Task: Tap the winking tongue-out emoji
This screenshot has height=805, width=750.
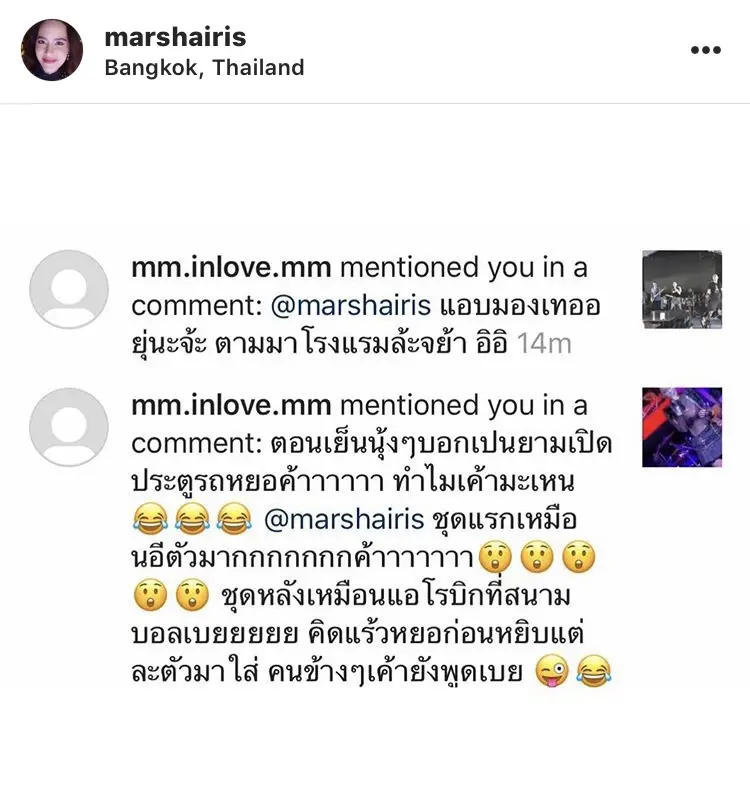Action: [x=552, y=672]
